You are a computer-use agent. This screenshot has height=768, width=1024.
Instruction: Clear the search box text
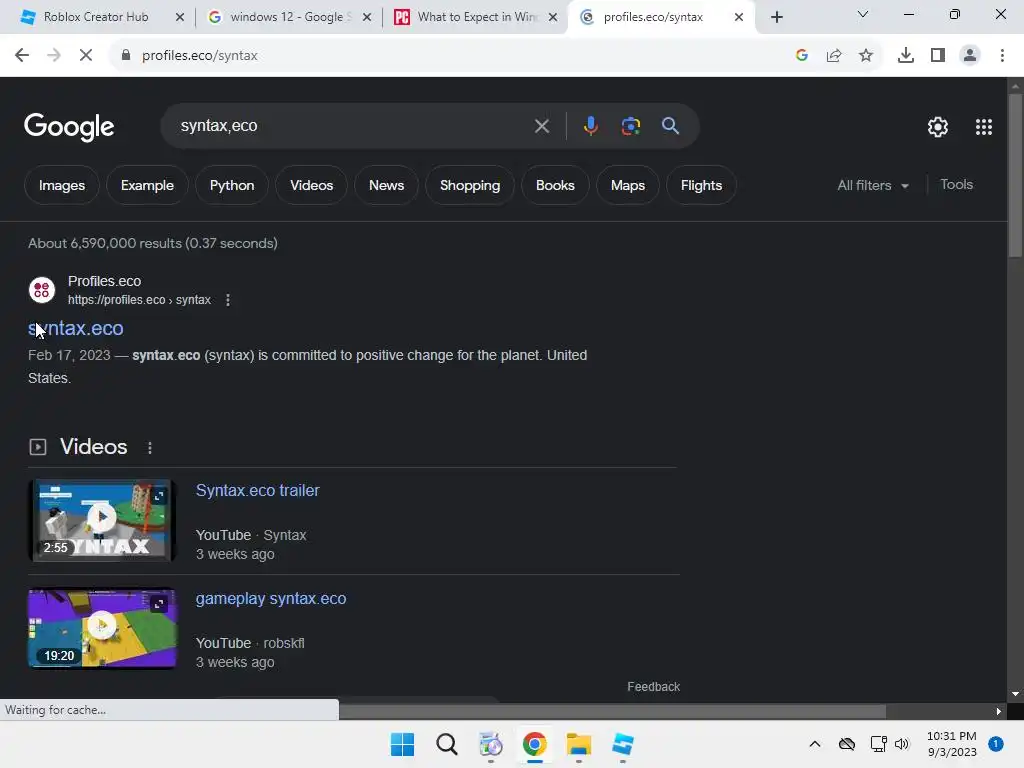[542, 126]
